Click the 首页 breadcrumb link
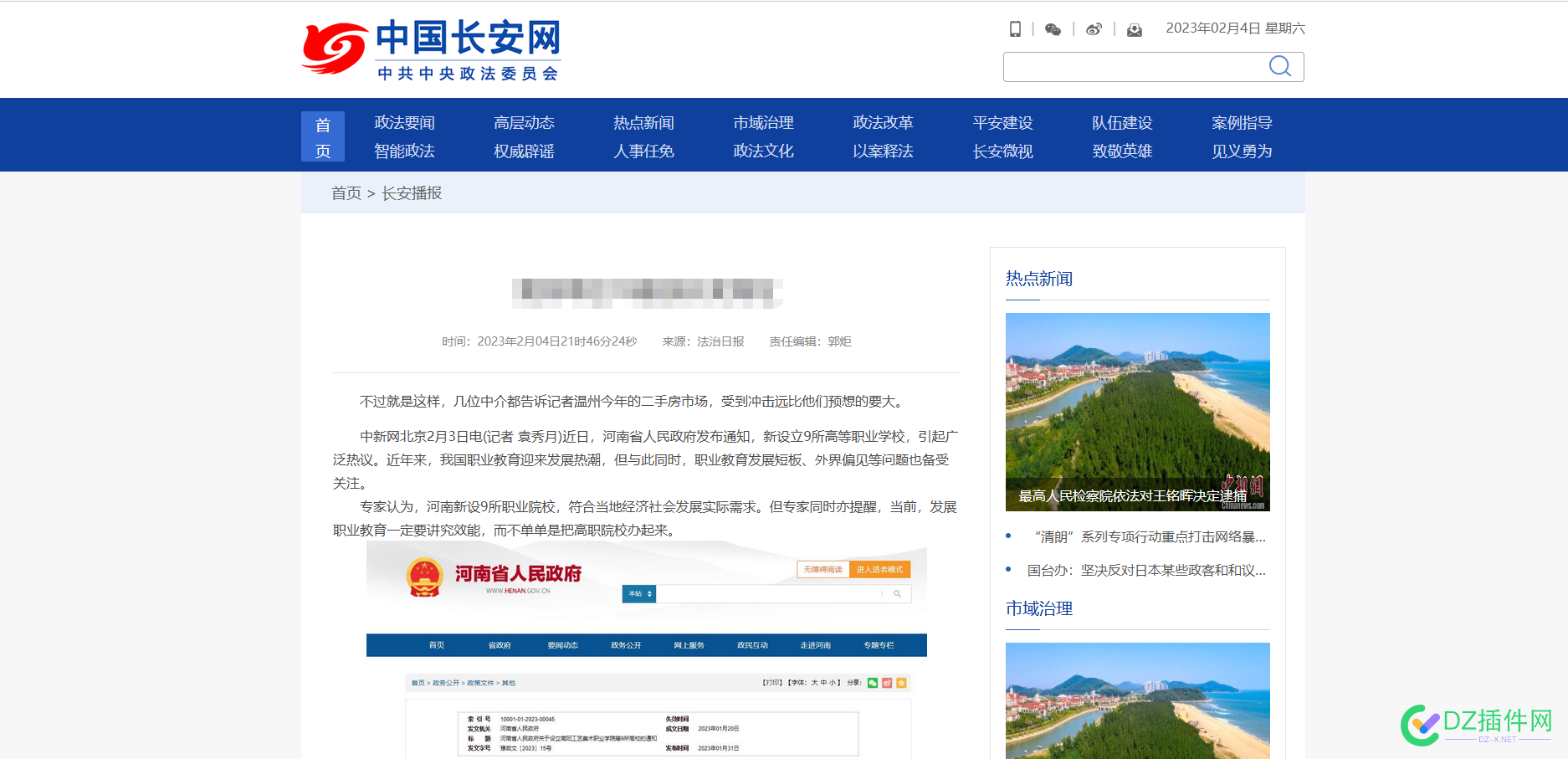This screenshot has width=1568, height=759. click(x=346, y=193)
